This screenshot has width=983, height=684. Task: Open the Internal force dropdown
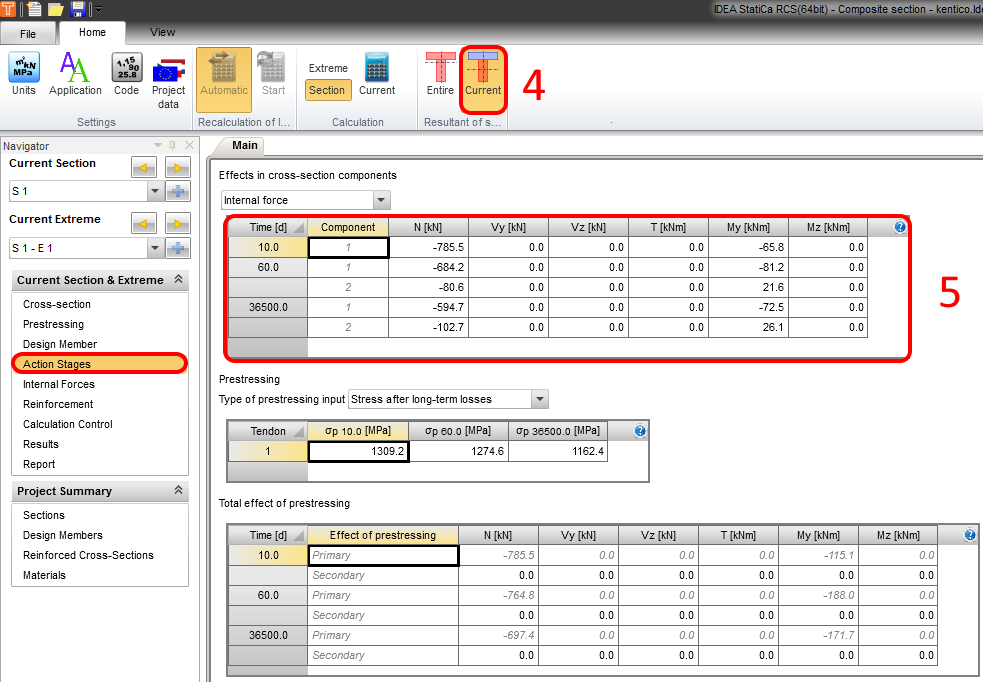pos(380,200)
